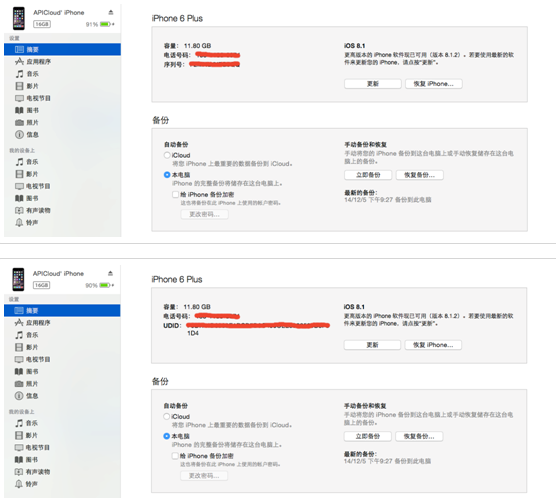Click 恢复备份... button in upper screenshot
The height and width of the screenshot is (502, 556).
point(419,175)
